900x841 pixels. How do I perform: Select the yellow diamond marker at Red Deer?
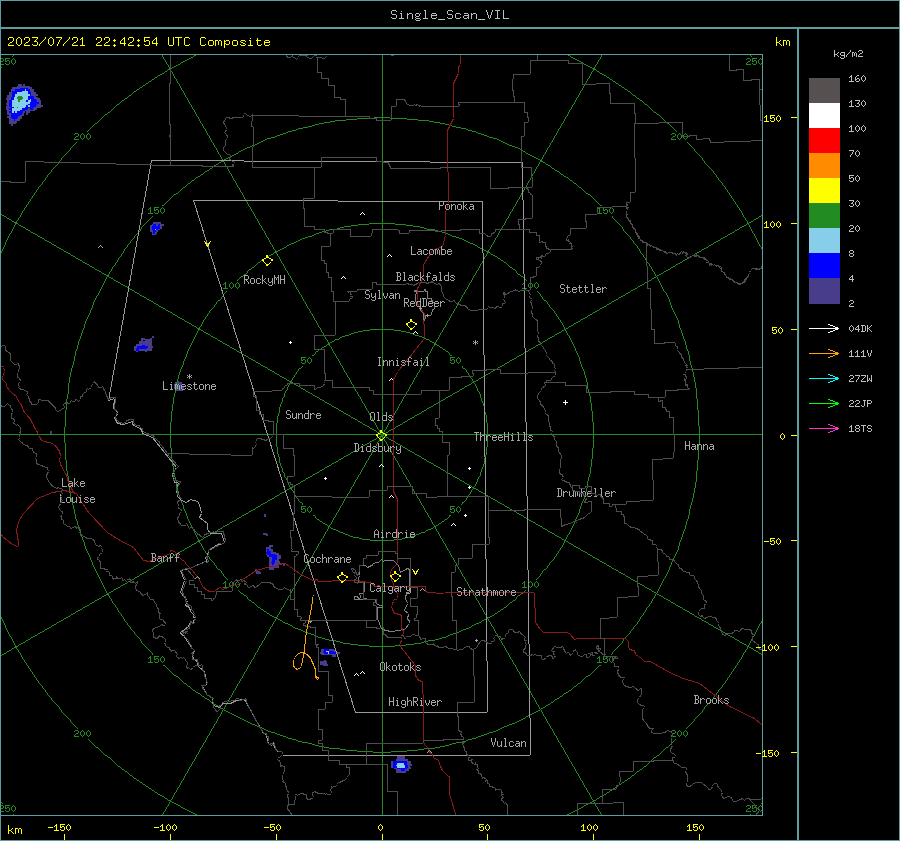pyautogui.click(x=411, y=325)
